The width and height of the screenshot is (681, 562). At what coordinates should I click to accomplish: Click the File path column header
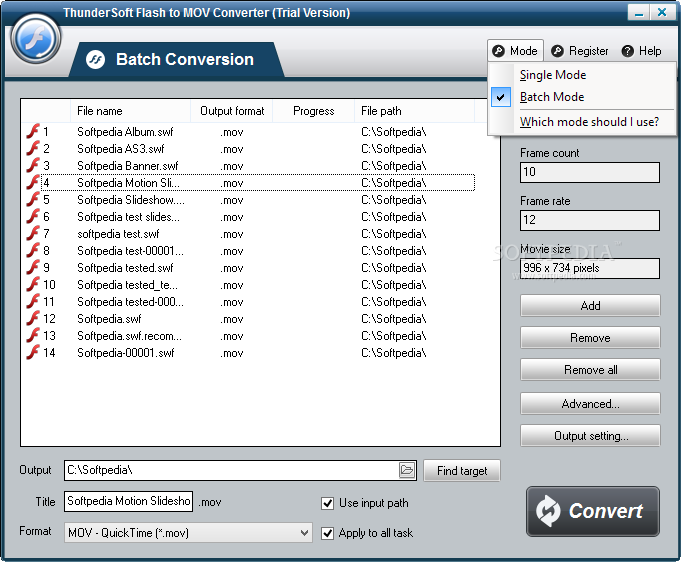coord(414,111)
